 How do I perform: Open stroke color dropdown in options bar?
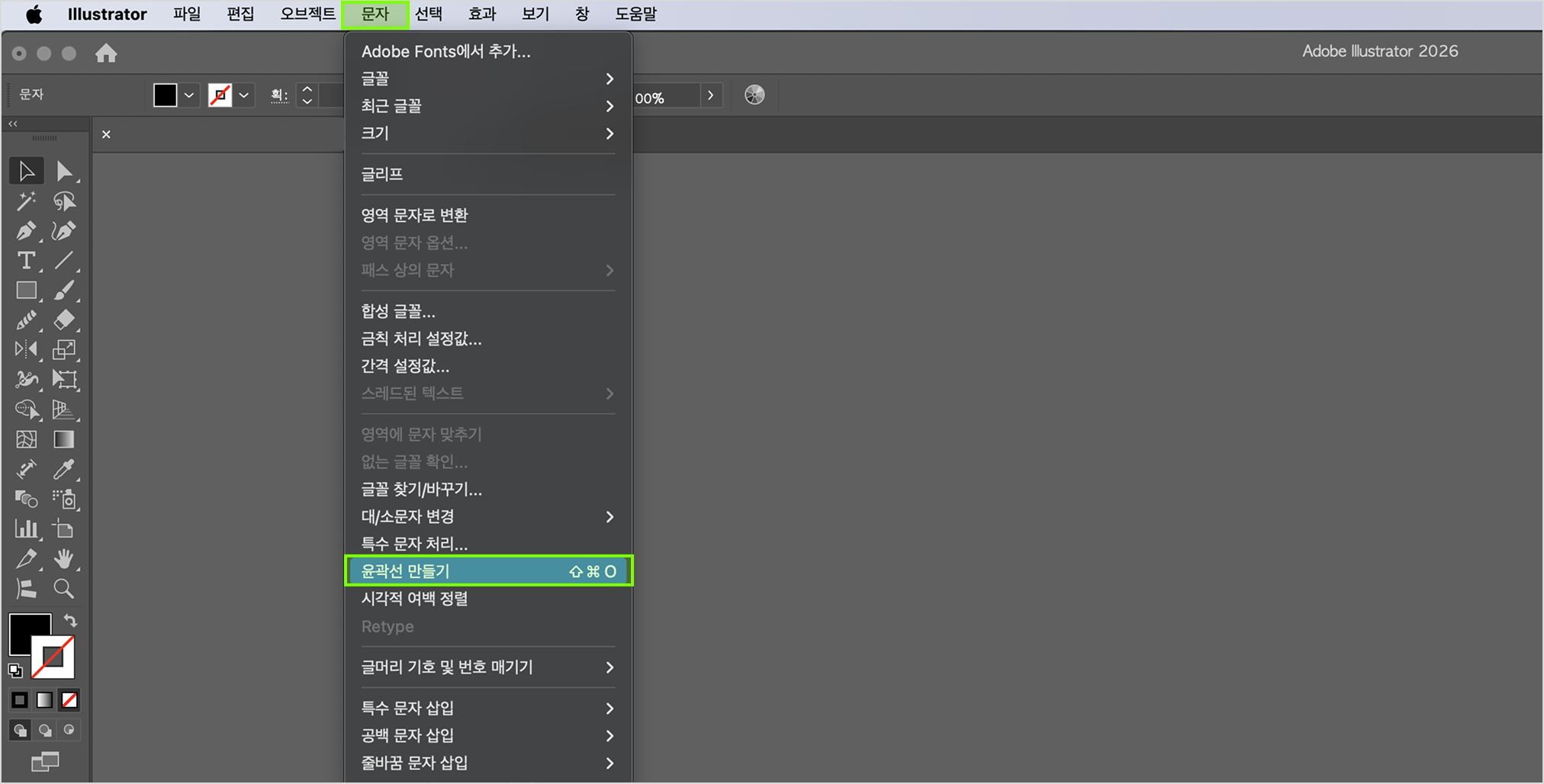tap(243, 95)
